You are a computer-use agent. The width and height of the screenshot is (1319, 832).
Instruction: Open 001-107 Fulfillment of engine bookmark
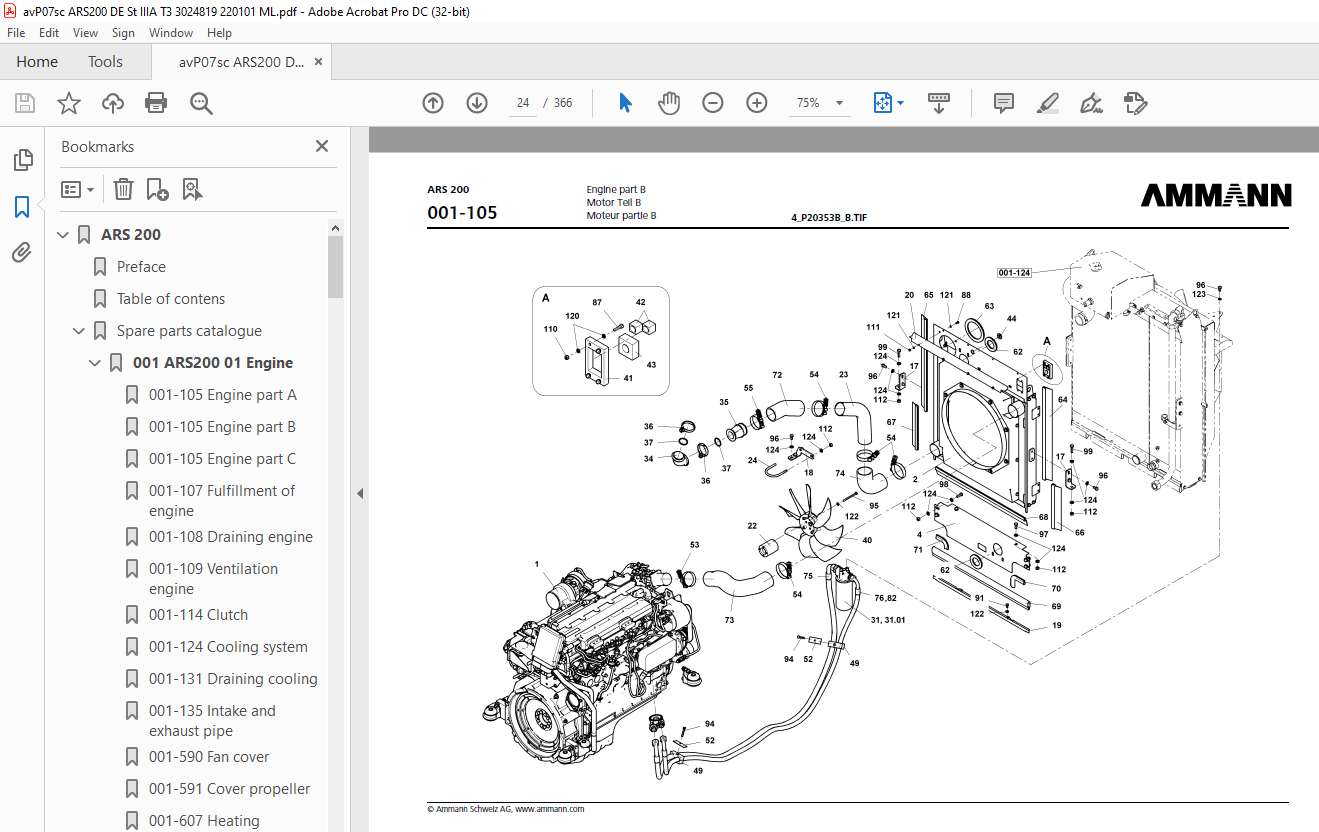[222, 501]
